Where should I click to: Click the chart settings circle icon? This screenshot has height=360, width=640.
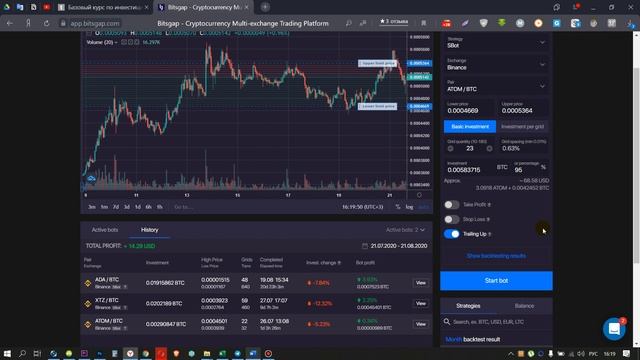tap(419, 195)
